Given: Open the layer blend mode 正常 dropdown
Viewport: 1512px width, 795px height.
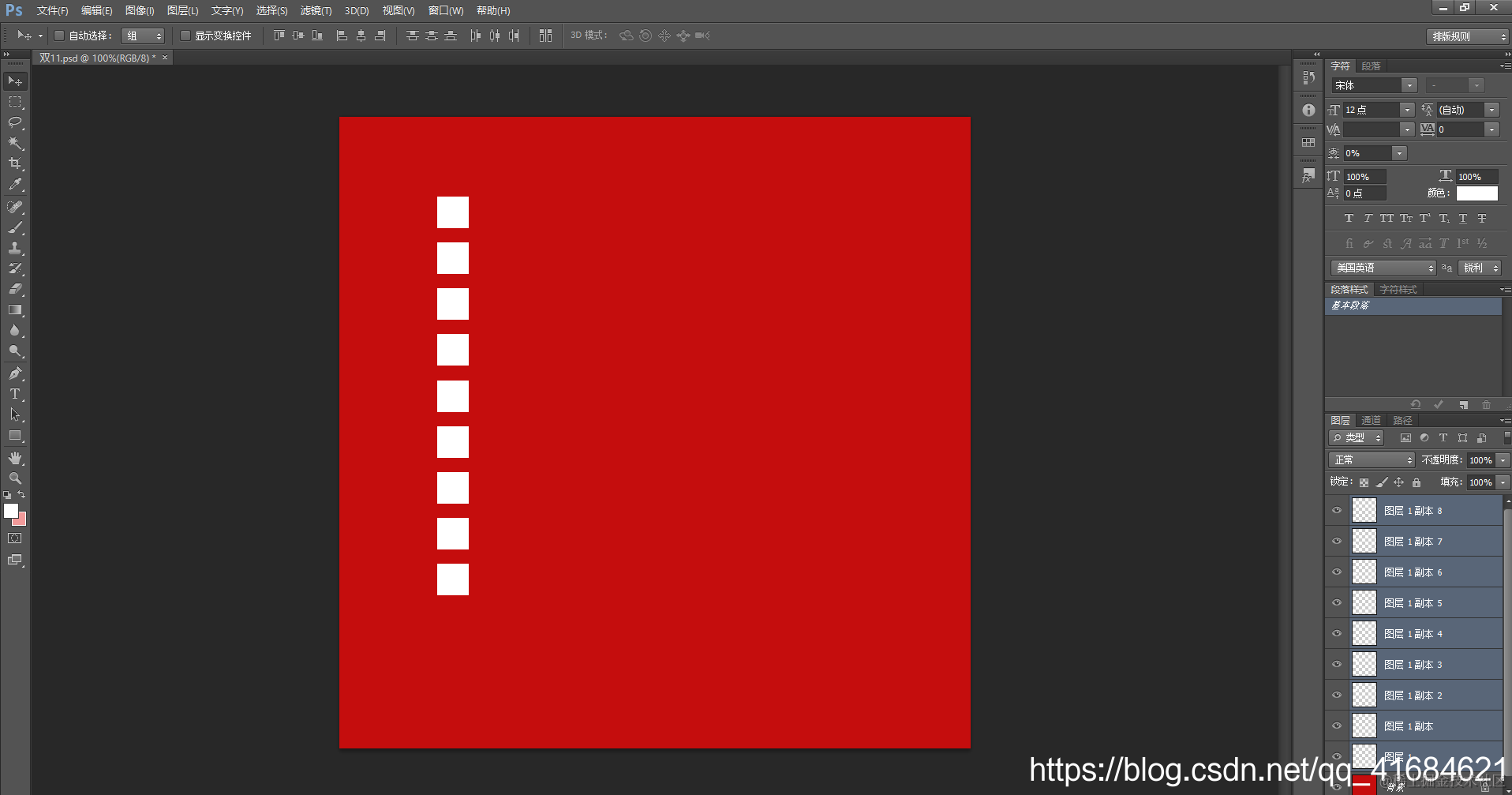Looking at the screenshot, I should click(x=1372, y=459).
